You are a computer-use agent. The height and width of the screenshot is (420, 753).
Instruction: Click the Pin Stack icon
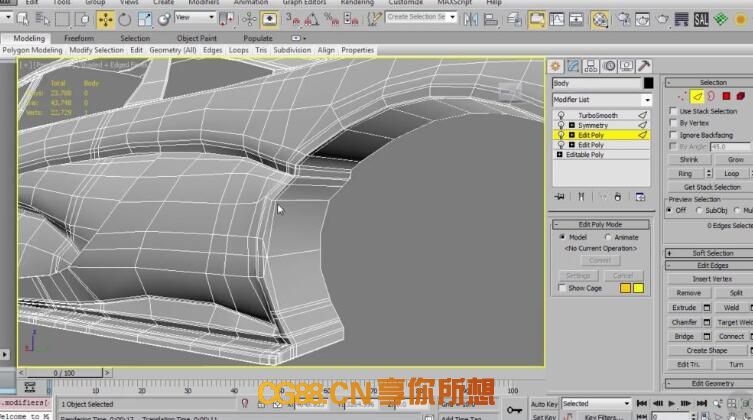559,197
